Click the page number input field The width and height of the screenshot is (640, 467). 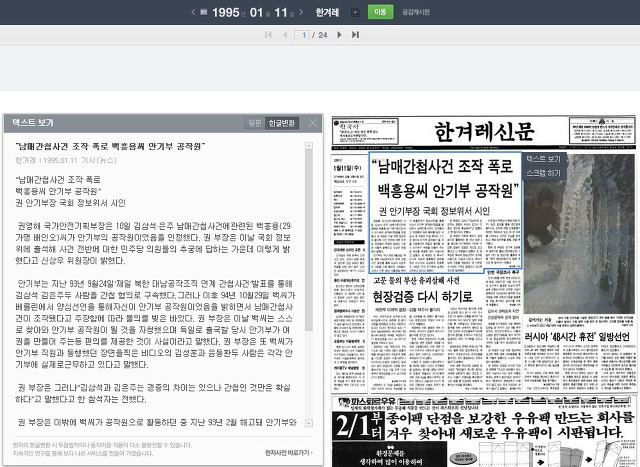(302, 35)
